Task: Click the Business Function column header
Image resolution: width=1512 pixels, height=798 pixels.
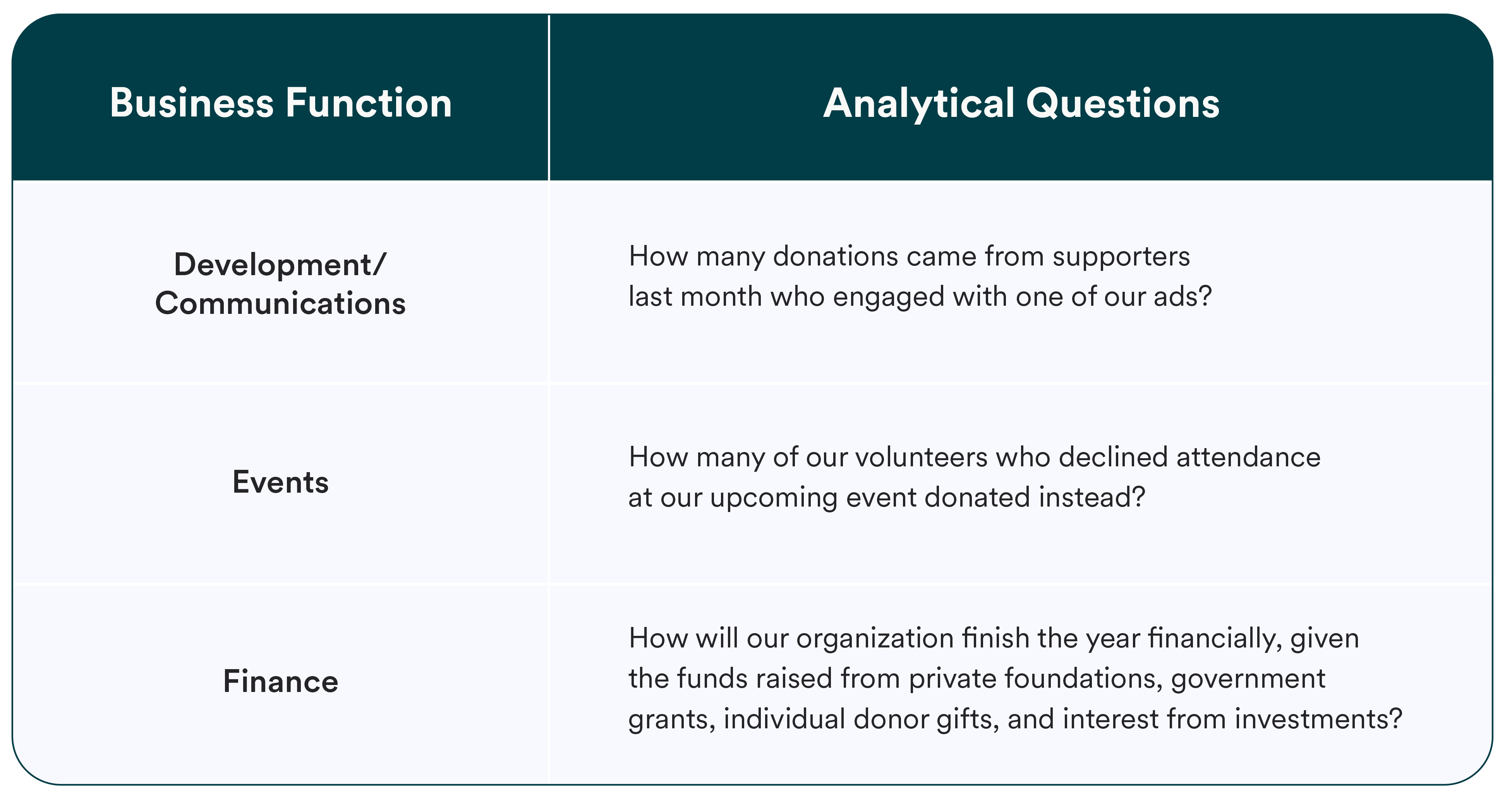Action: pyautogui.click(x=281, y=103)
